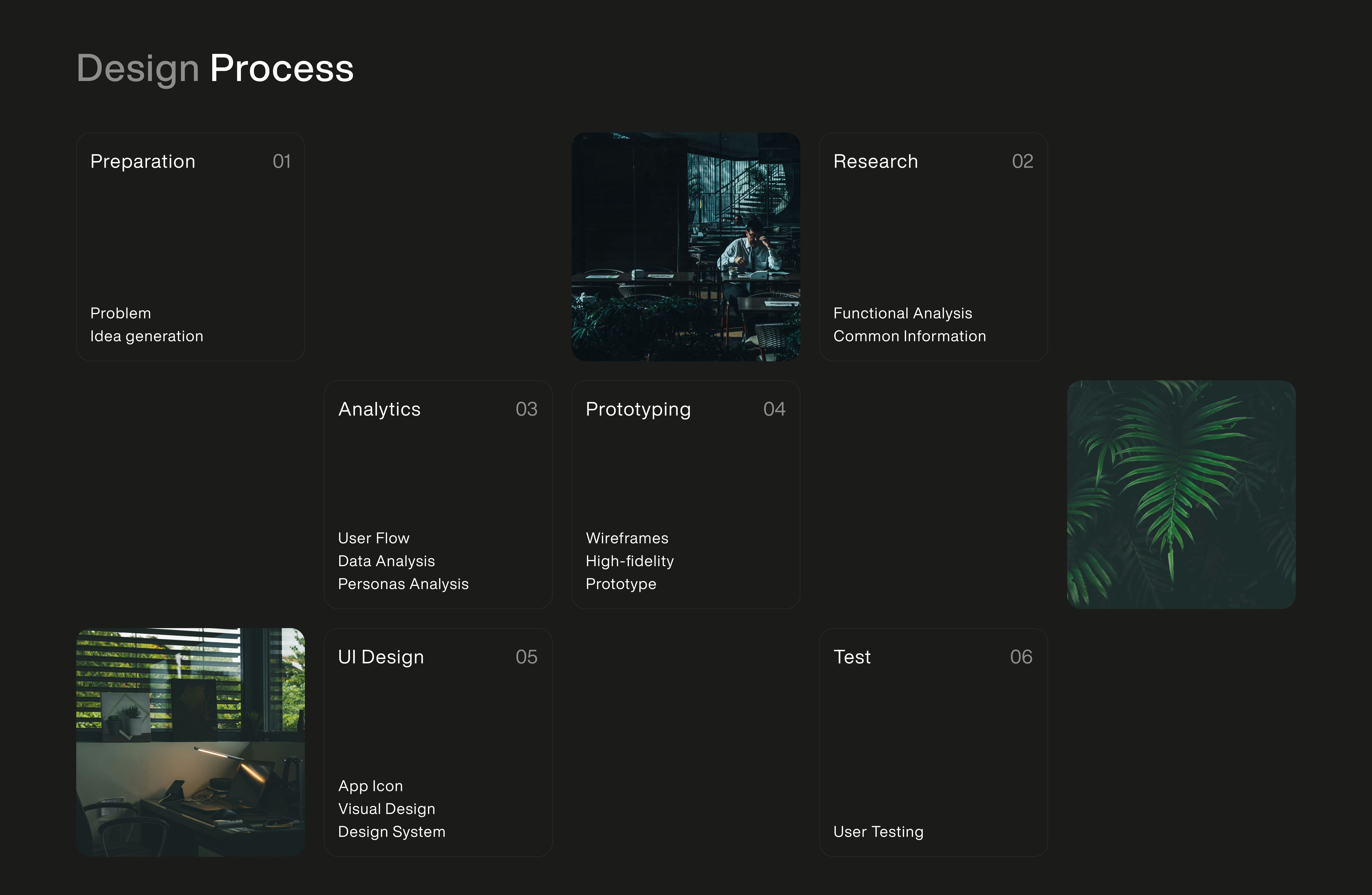Open the restaurant man photo thumbnail
Screen dimensions: 1372x895
[686, 247]
